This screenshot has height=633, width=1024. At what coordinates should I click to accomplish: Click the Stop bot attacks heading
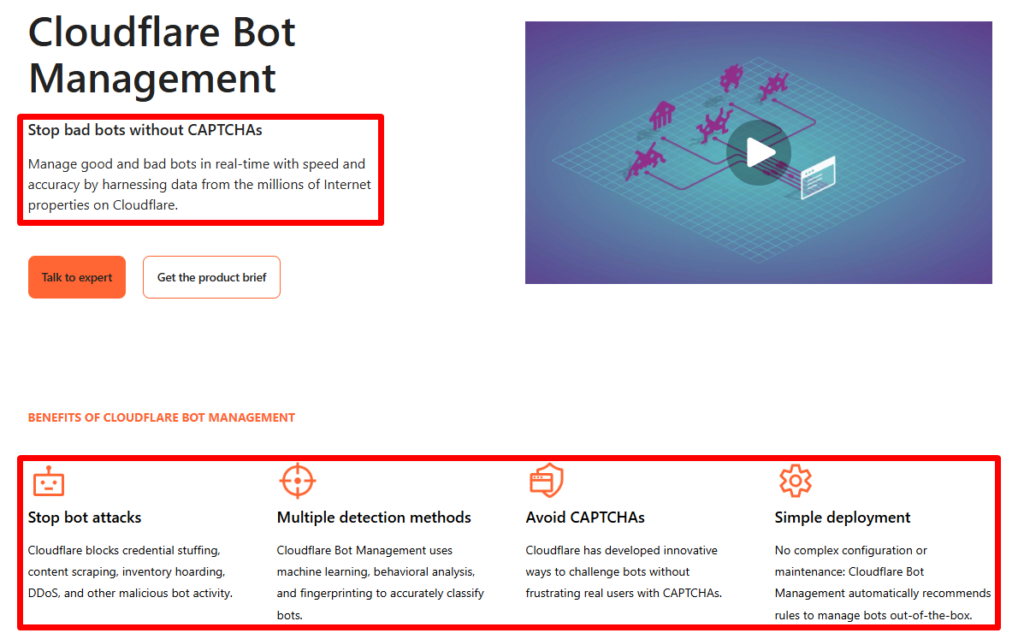point(84,517)
